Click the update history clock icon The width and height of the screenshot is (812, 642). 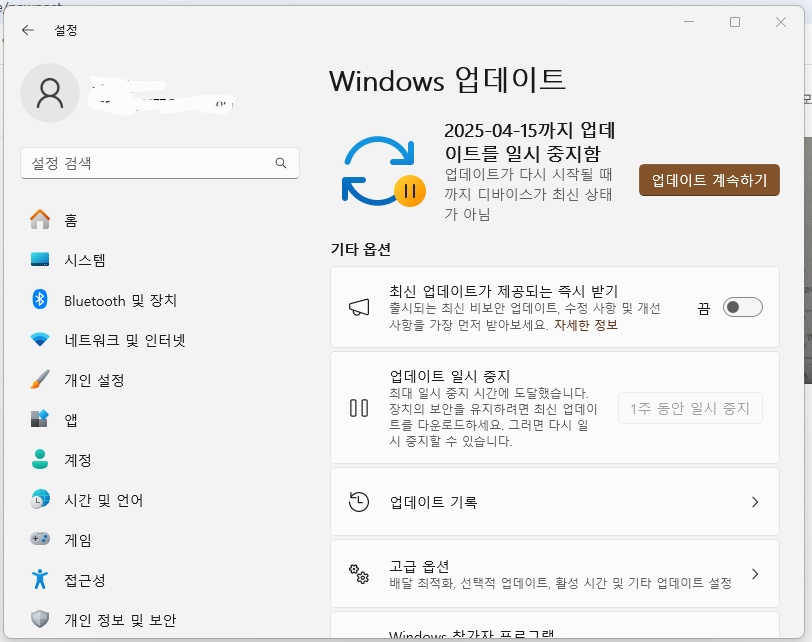click(359, 502)
